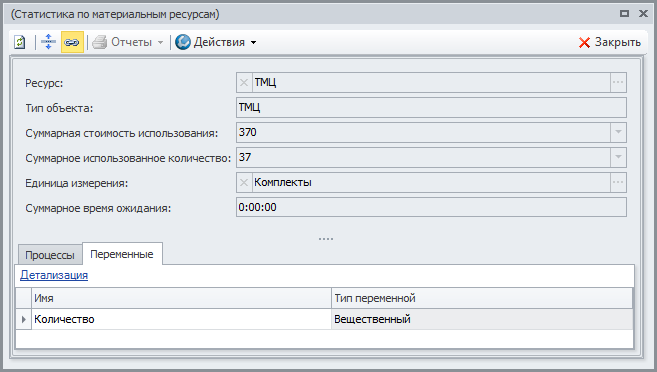This screenshot has height=372, width=657.
Task: Click the Ресурс field containing ТМЦ
Action: [x=431, y=83]
